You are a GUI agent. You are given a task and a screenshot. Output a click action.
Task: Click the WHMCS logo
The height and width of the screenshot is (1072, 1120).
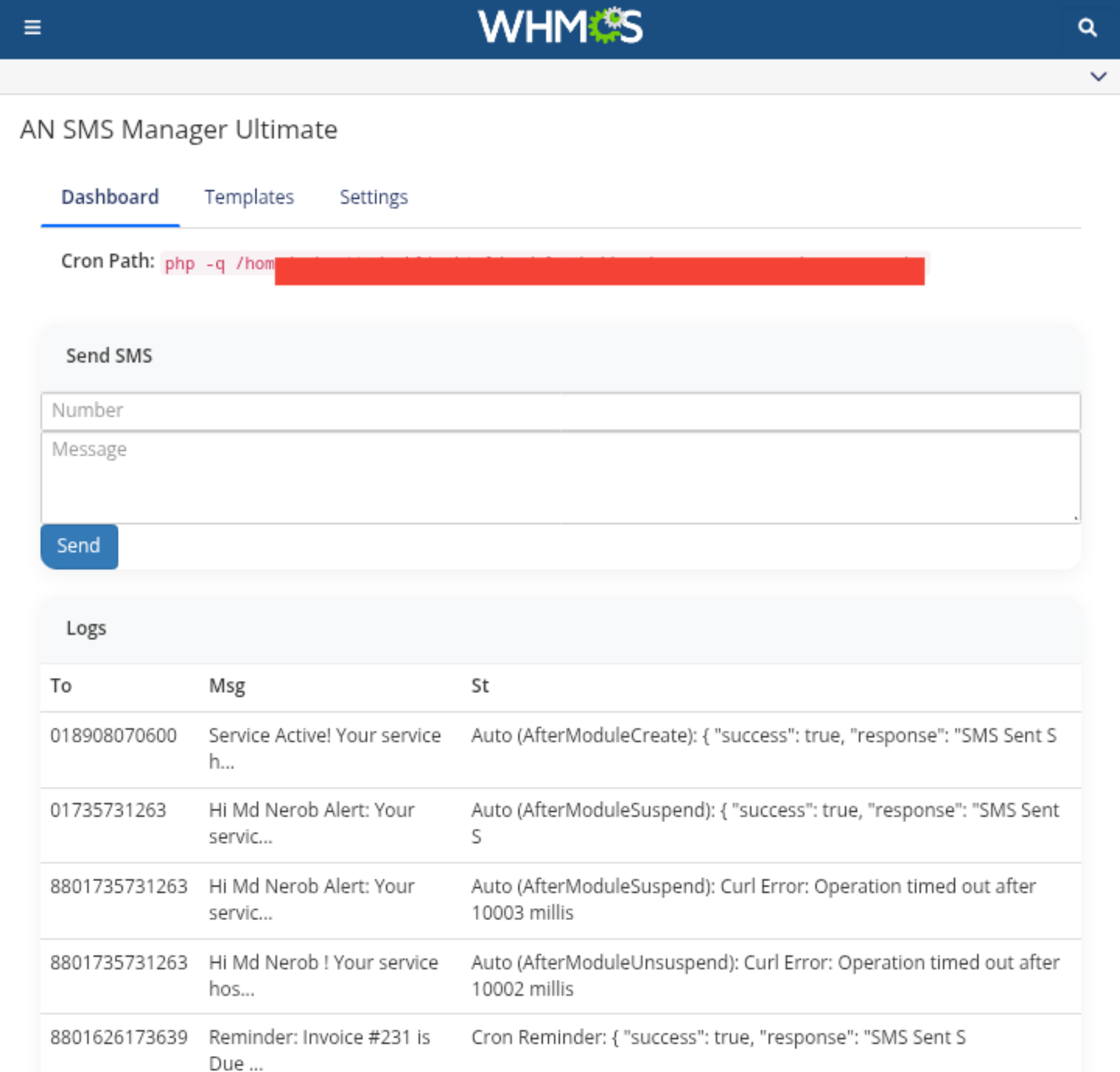click(x=560, y=27)
